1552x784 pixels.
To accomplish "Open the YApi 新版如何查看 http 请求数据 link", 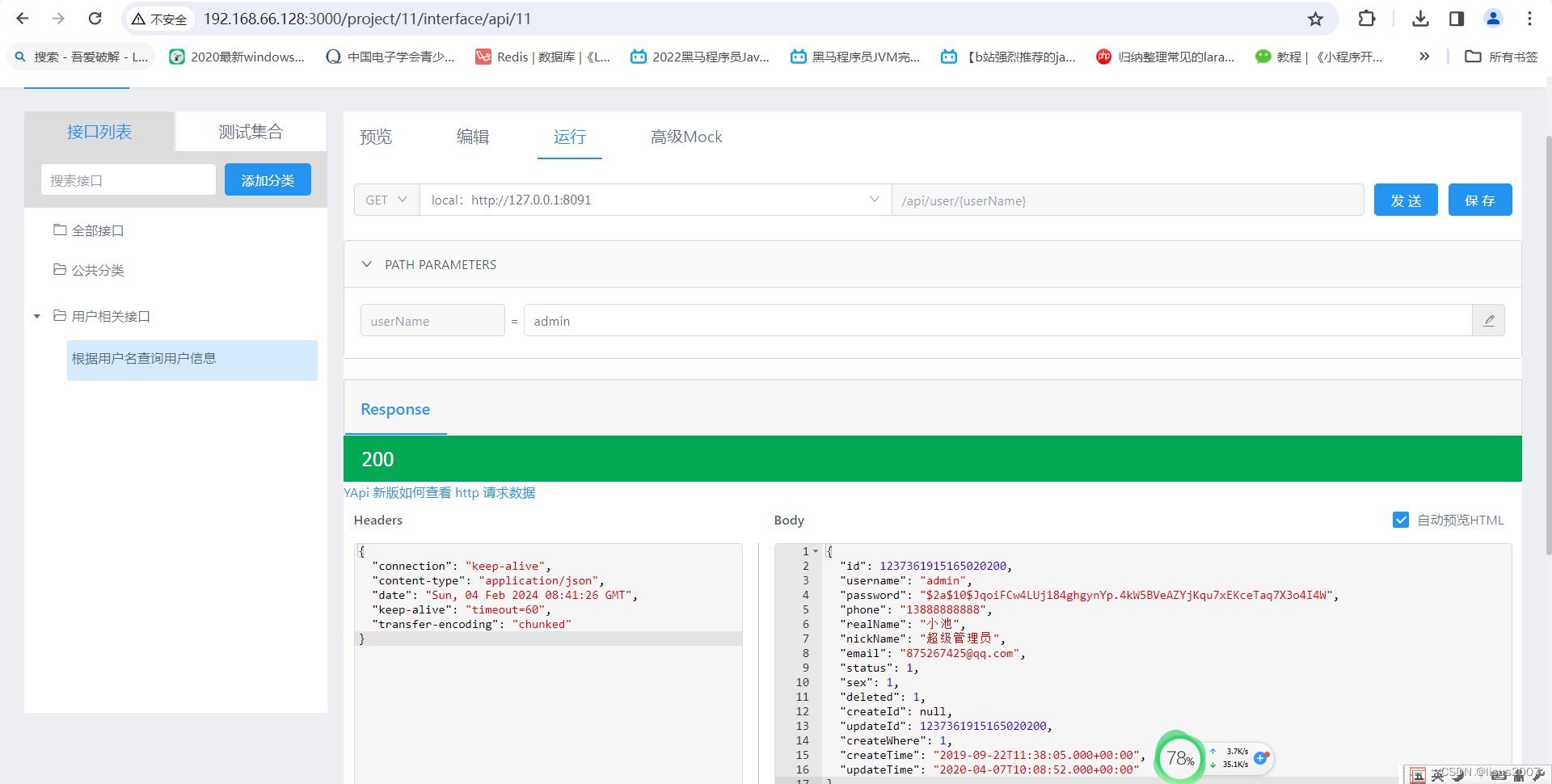I will click(x=440, y=493).
